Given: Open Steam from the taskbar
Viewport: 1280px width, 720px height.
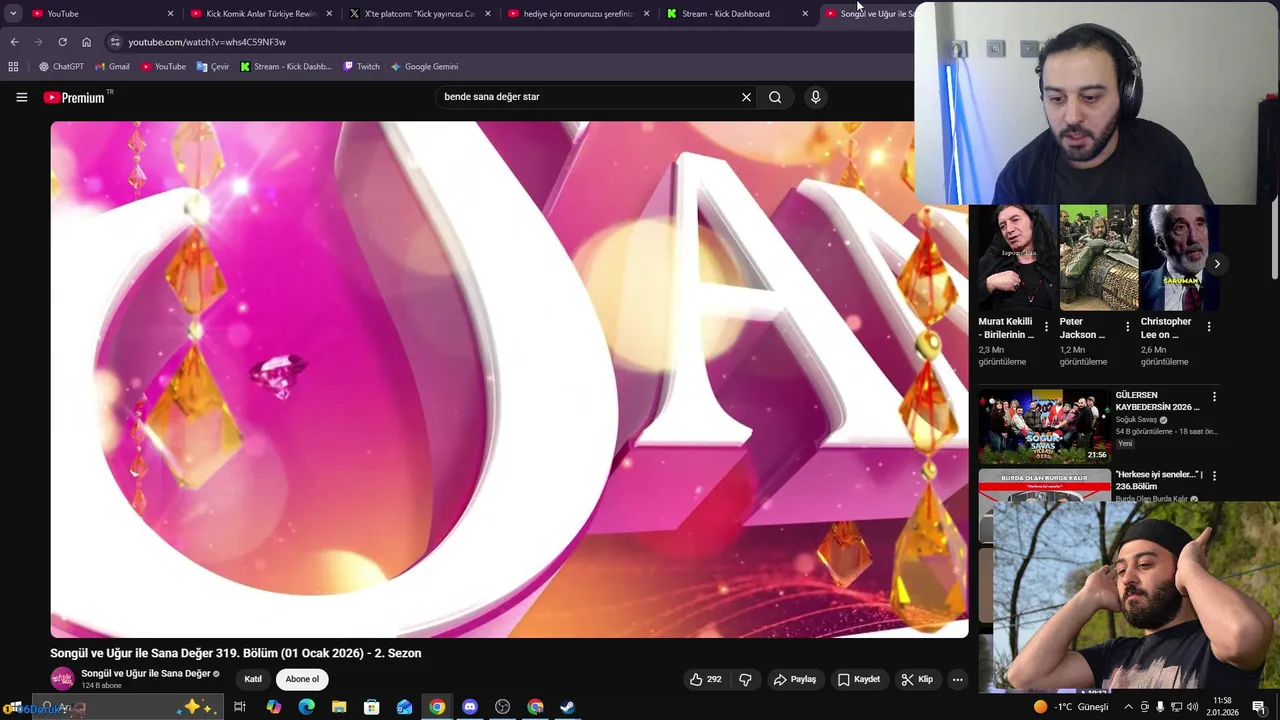Looking at the screenshot, I should click(x=567, y=707).
